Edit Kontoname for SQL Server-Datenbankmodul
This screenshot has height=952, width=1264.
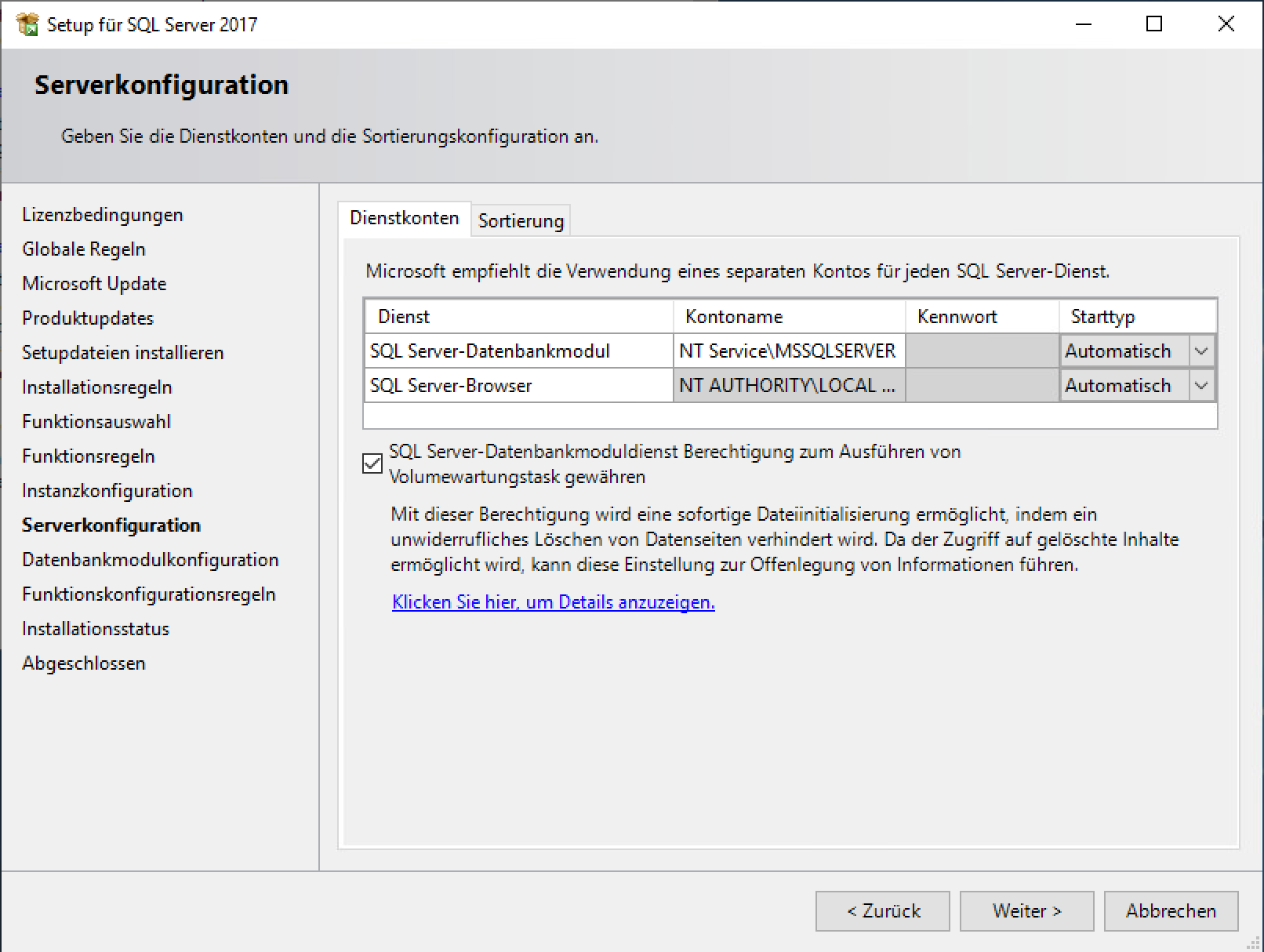click(788, 351)
